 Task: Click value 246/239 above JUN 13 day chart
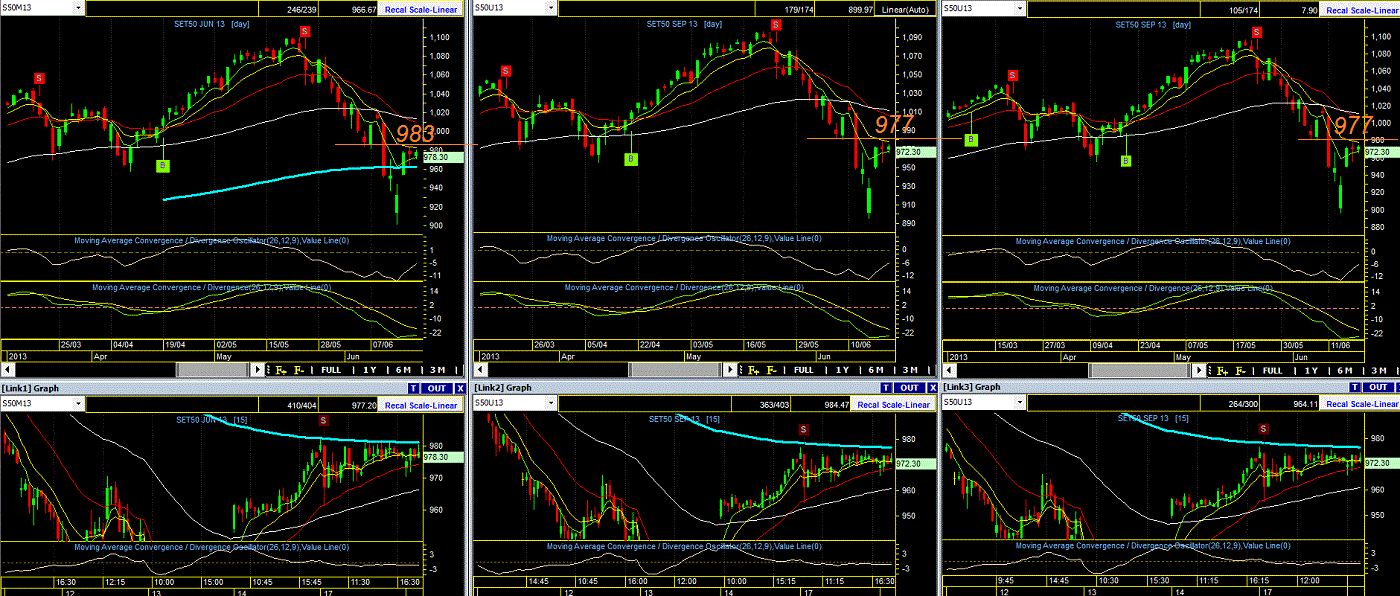[302, 9]
